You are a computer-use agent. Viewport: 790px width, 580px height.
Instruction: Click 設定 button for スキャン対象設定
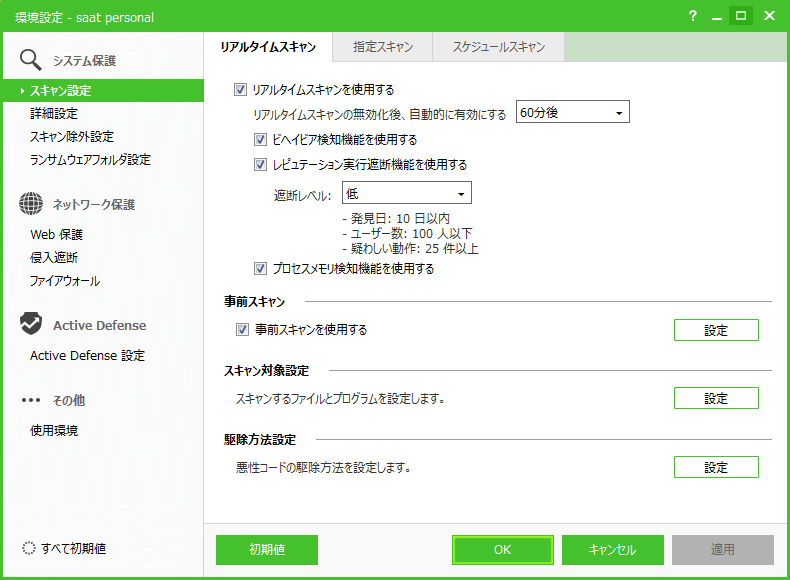[x=716, y=398]
